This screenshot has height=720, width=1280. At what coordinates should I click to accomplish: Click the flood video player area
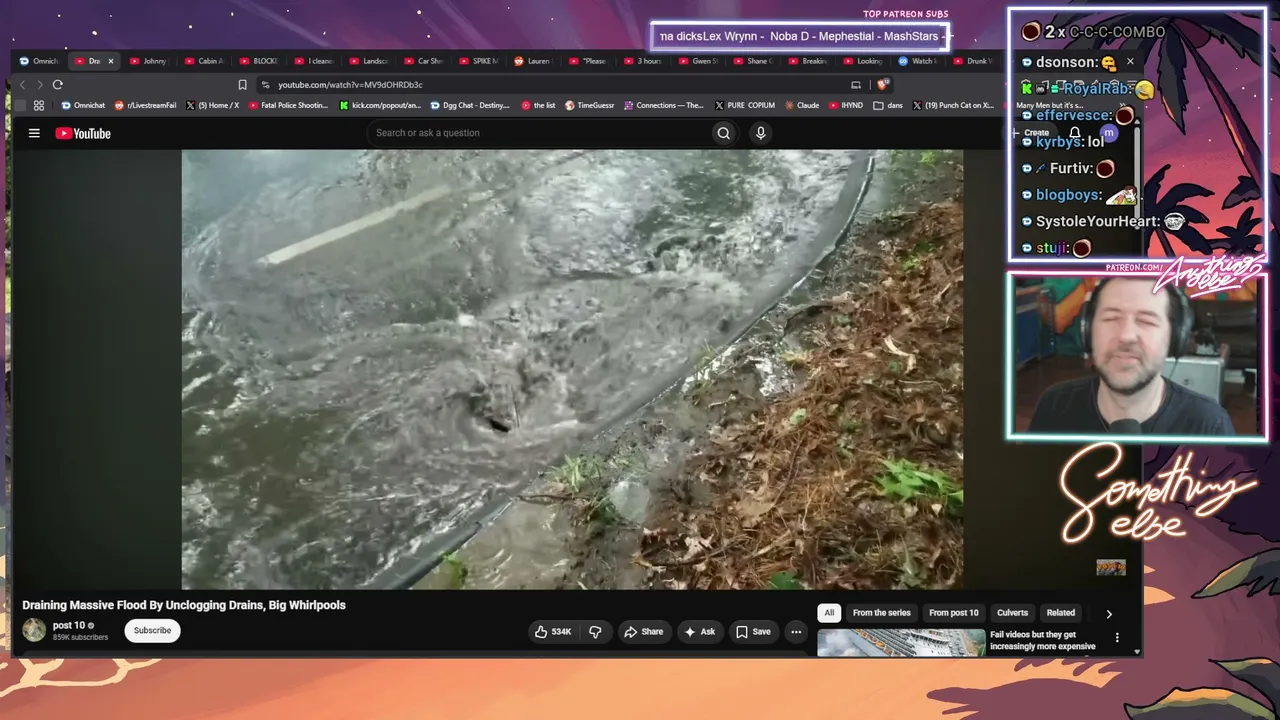[x=572, y=369]
